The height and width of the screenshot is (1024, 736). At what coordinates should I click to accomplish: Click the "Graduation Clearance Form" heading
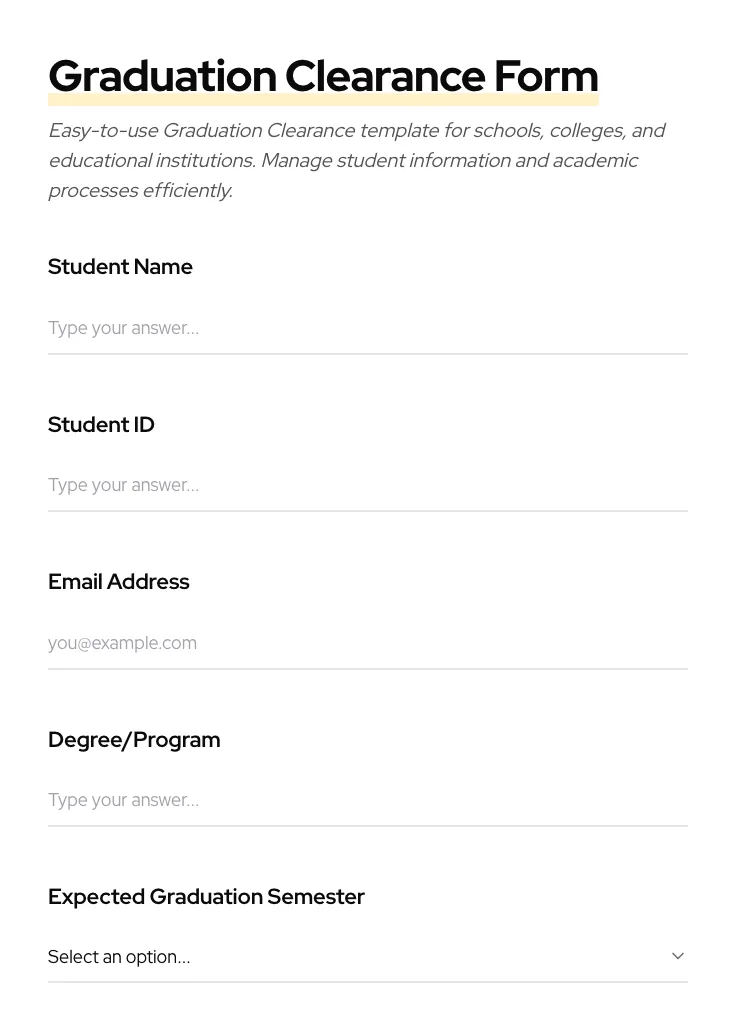[x=323, y=76]
